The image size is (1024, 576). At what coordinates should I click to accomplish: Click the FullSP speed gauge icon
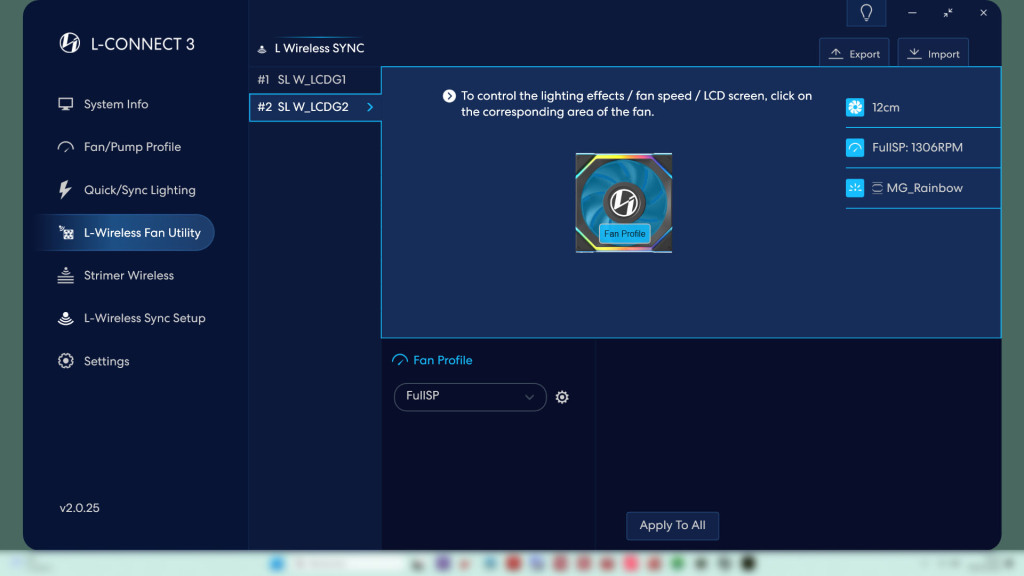coord(855,148)
